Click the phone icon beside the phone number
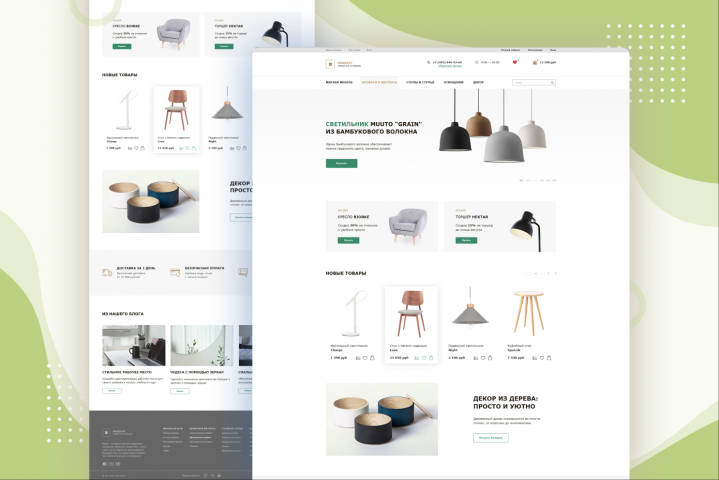Image resolution: width=719 pixels, height=480 pixels. [x=428, y=62]
